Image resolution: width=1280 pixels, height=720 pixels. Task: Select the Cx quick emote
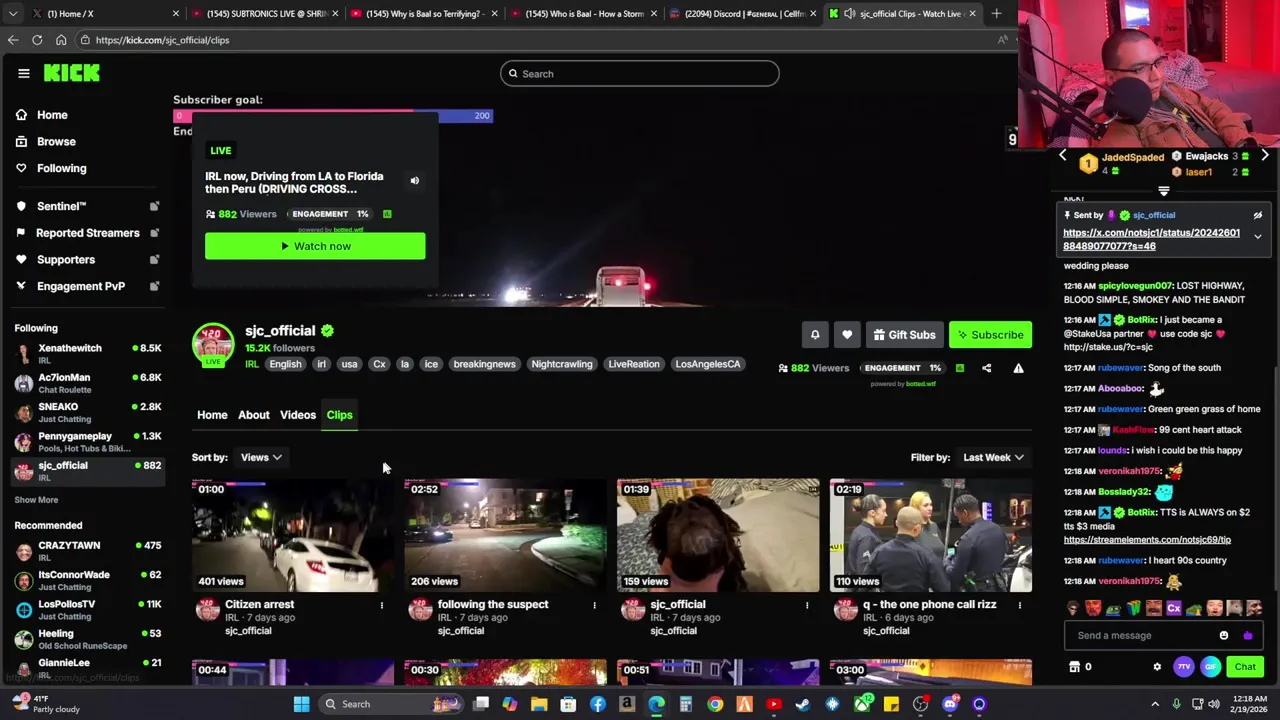[1174, 608]
